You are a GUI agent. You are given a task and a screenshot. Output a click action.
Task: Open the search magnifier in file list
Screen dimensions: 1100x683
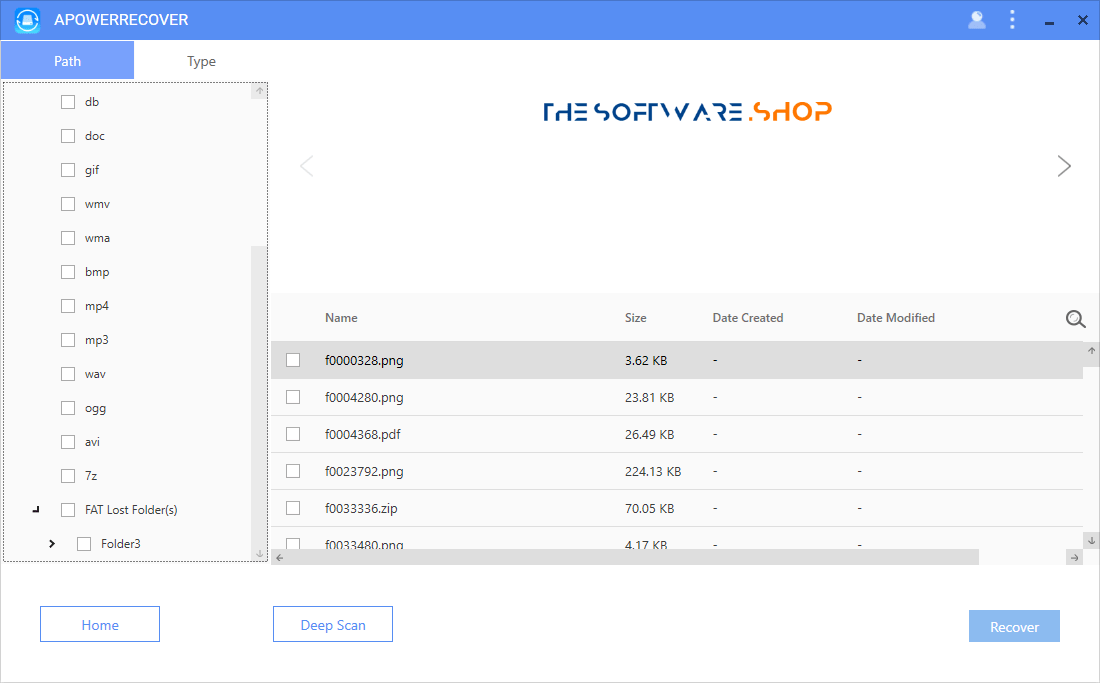pyautogui.click(x=1075, y=319)
